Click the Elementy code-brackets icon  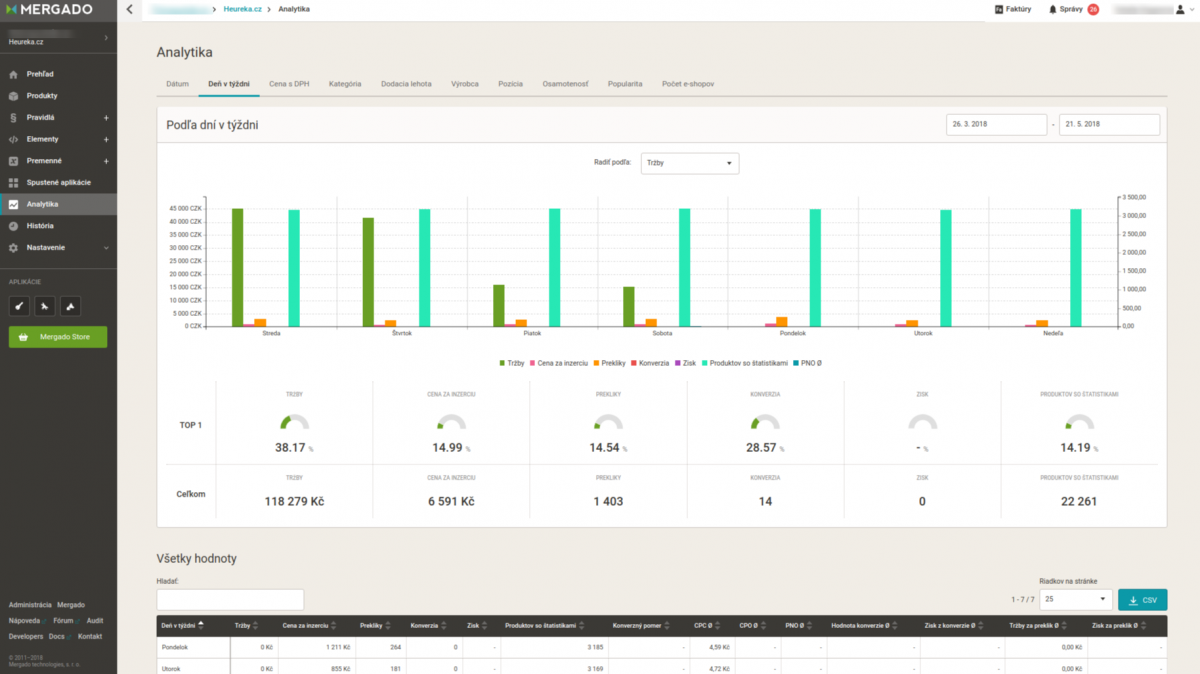click(13, 139)
